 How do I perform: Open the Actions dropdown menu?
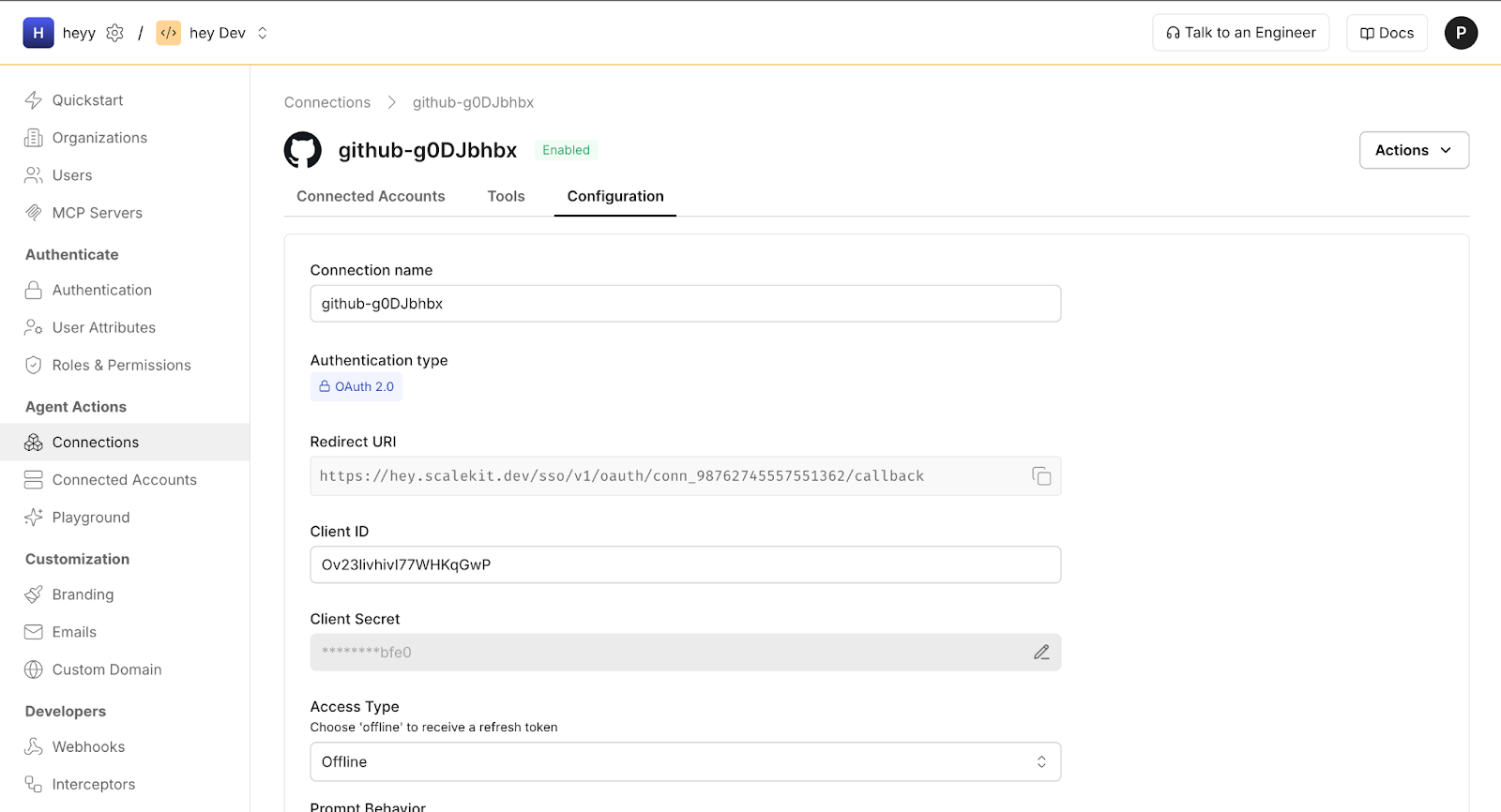point(1414,150)
